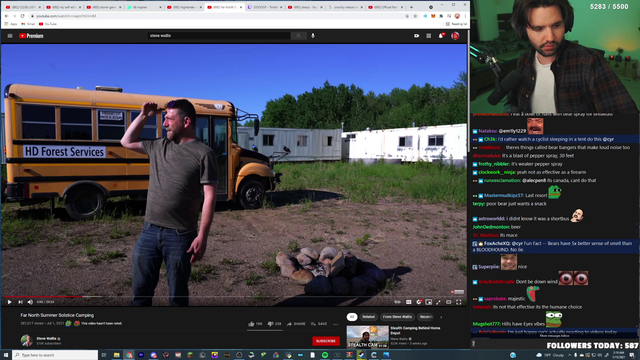Select the 'All' filter chip
The image size is (640, 360).
tap(352, 317)
